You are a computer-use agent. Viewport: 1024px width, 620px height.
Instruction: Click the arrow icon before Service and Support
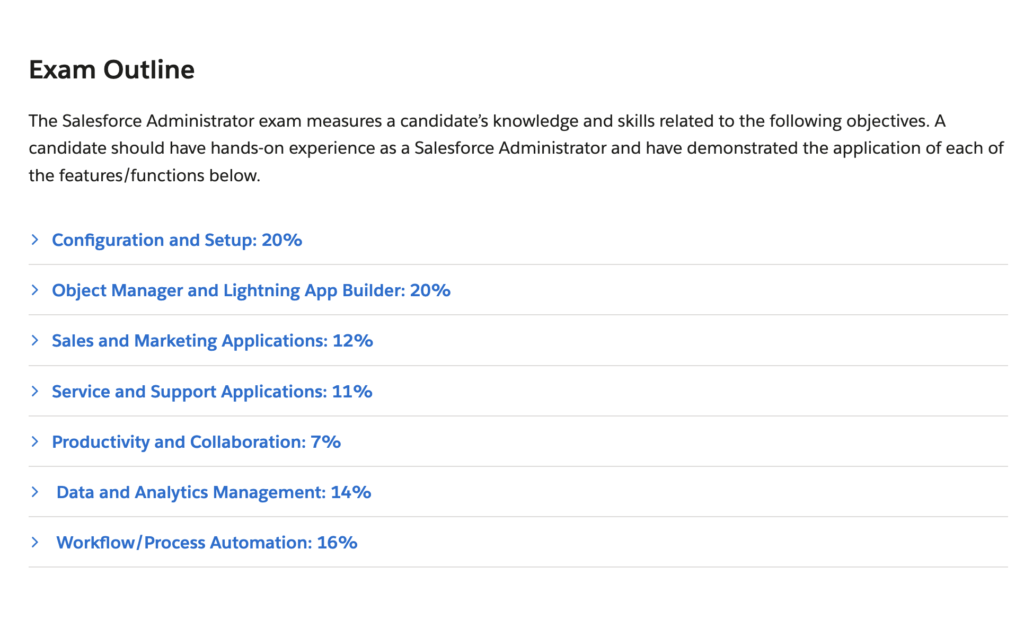click(35, 391)
